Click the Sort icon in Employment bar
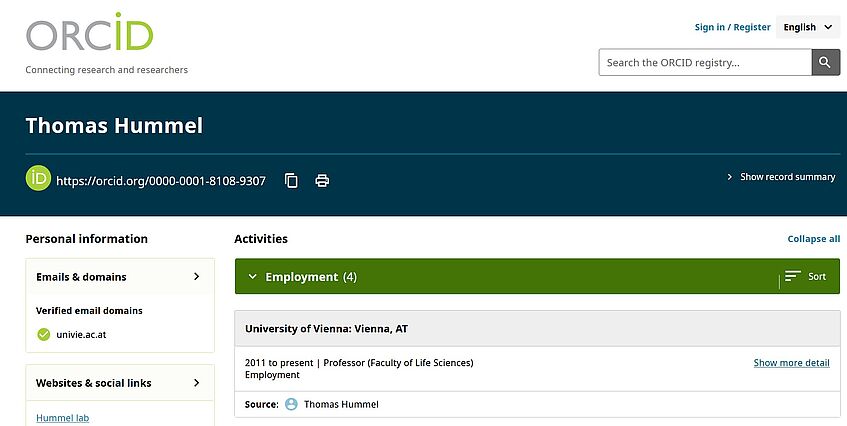 tap(793, 276)
